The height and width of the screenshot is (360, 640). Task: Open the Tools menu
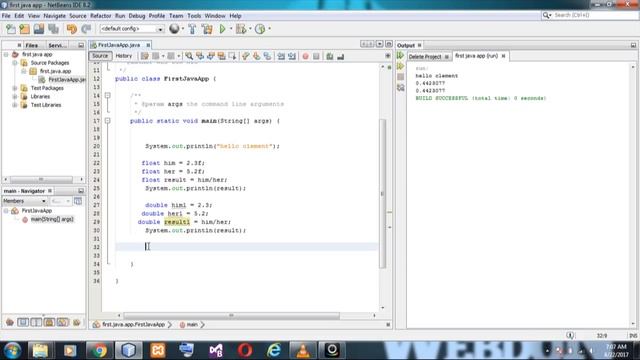click(194, 16)
